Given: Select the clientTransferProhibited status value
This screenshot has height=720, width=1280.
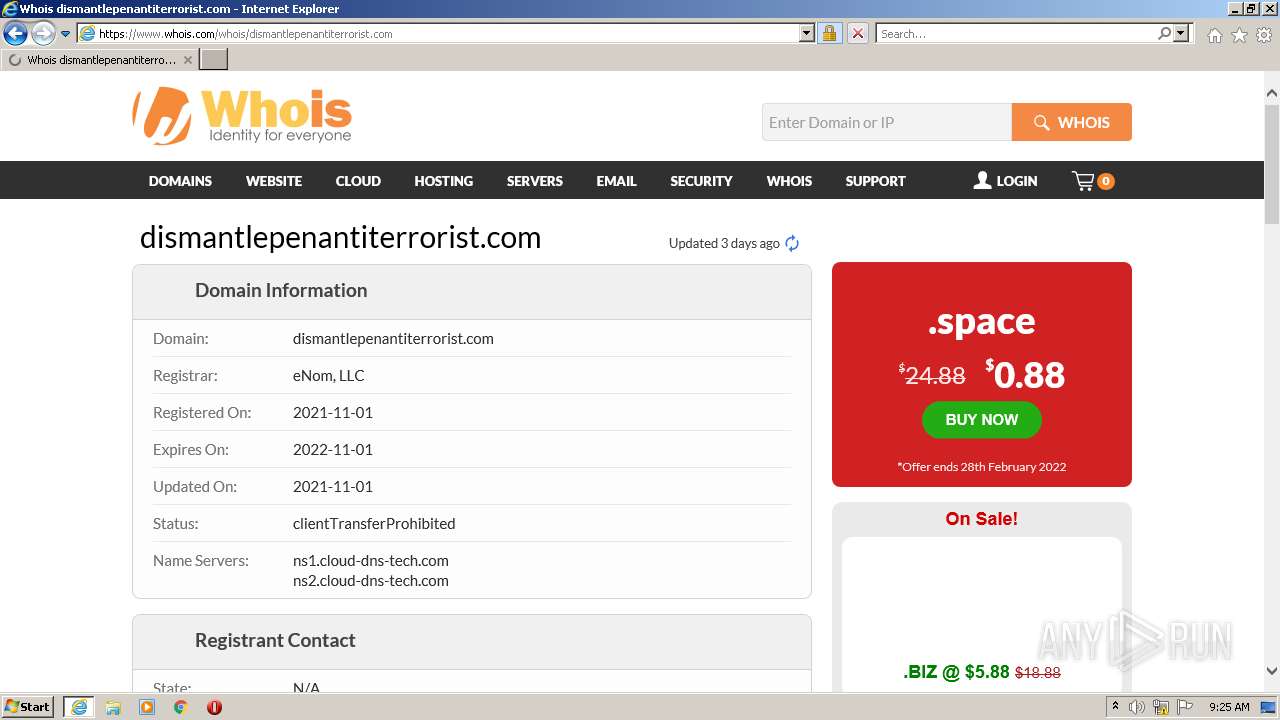Looking at the screenshot, I should click(374, 523).
